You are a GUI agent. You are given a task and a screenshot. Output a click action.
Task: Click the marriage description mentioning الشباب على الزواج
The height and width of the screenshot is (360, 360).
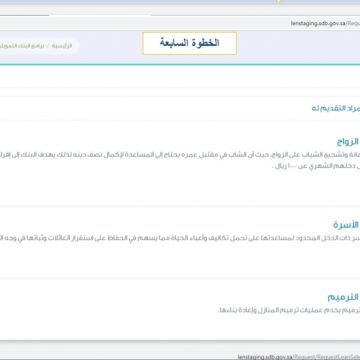pyautogui.click(x=180, y=155)
